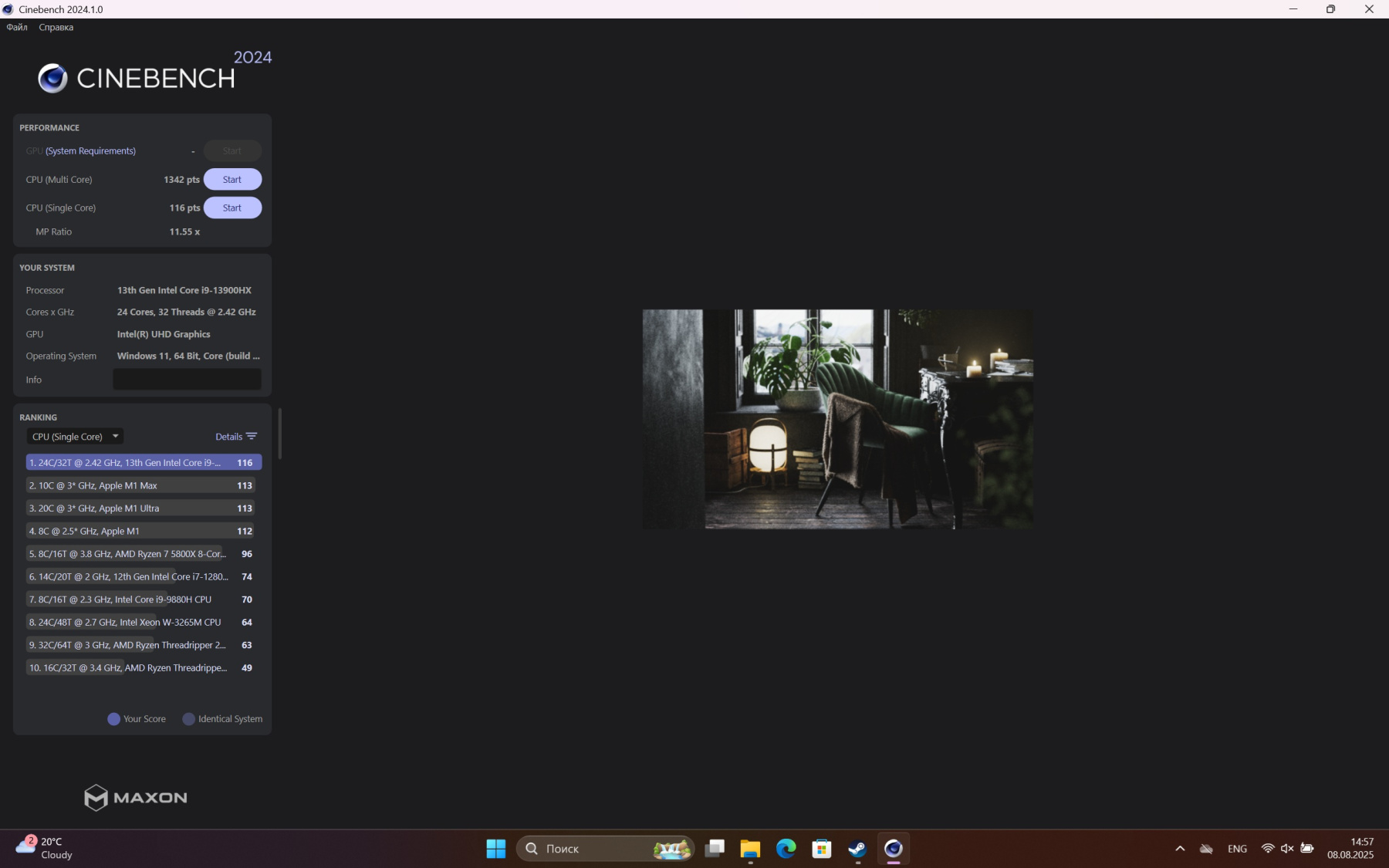The image size is (1389, 868).
Task: Open the Details filter icon
Action: click(x=252, y=437)
